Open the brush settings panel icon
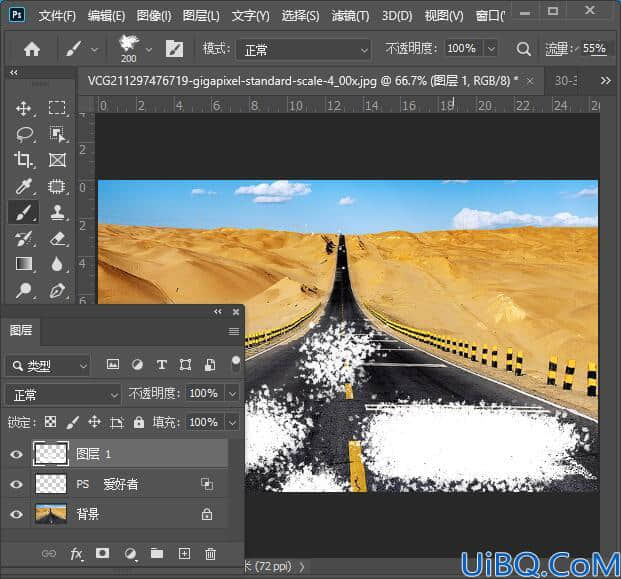 pyautogui.click(x=174, y=49)
